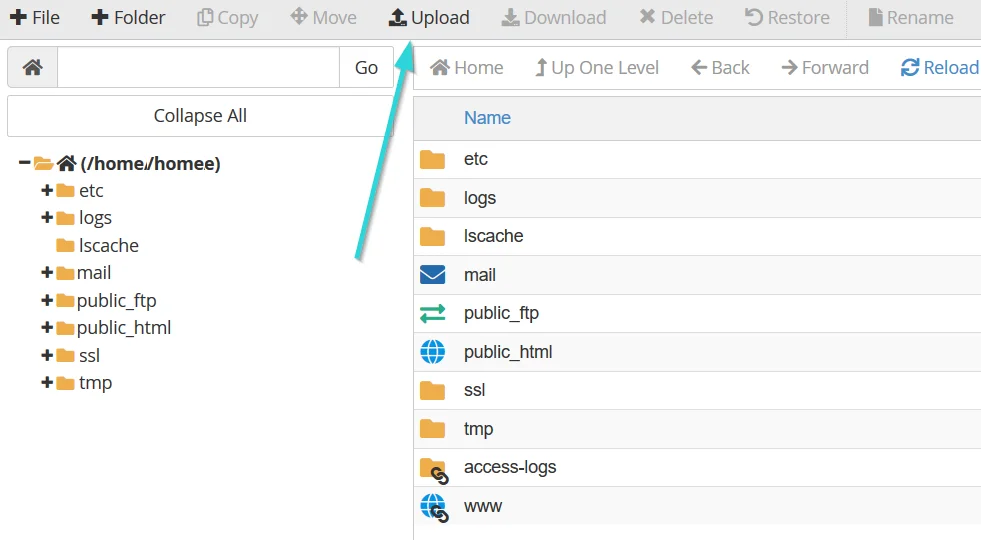
Task: Sort files by the Name column header
Action: tap(487, 118)
